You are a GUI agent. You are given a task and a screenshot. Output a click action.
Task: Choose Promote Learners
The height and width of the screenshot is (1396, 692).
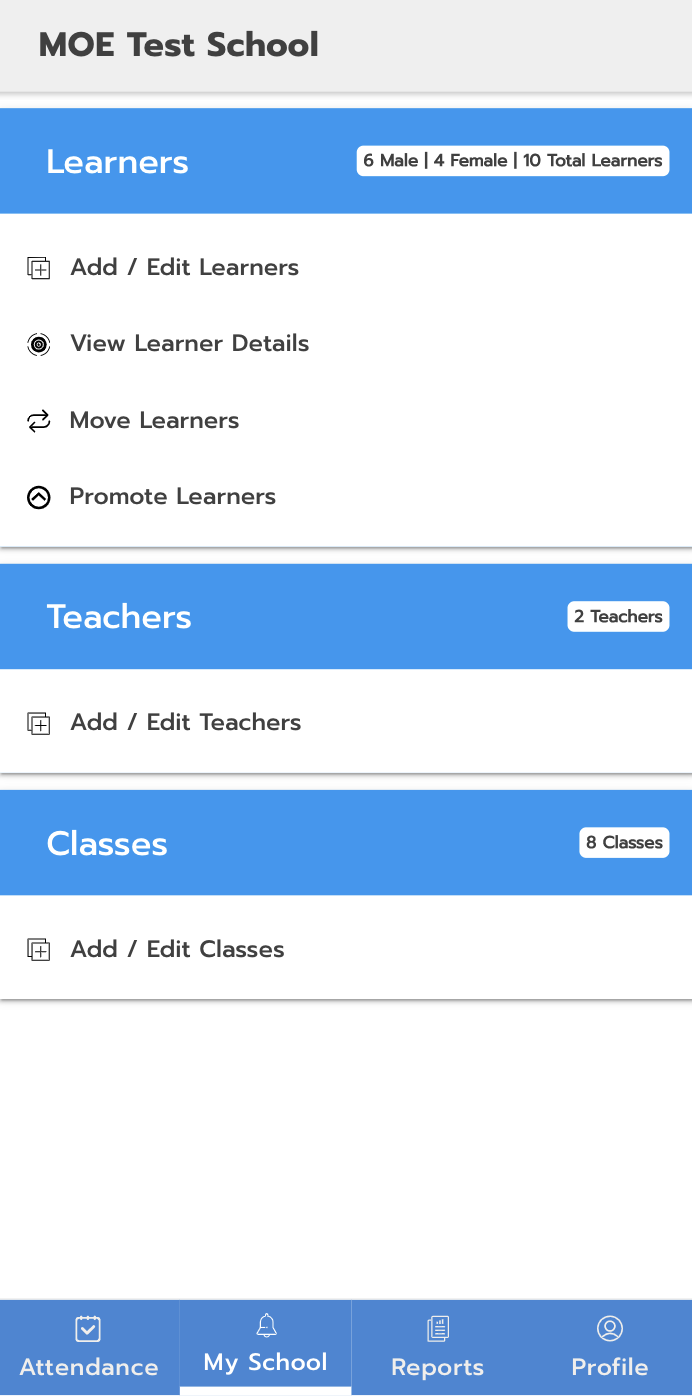pos(173,497)
